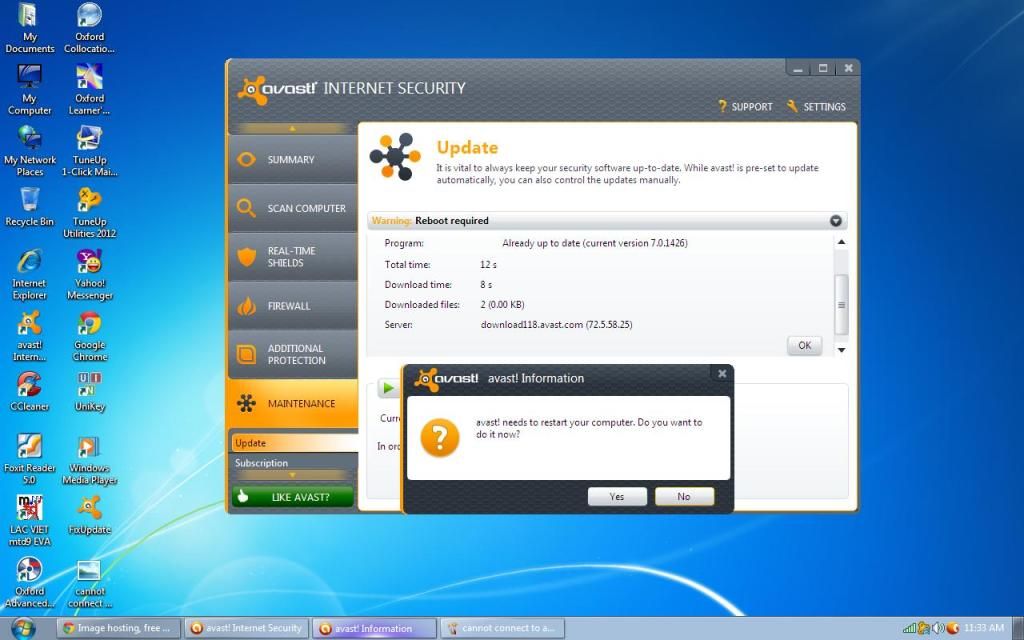The width and height of the screenshot is (1024, 640).
Task: Select Subscription under Maintenance
Action: click(294, 463)
